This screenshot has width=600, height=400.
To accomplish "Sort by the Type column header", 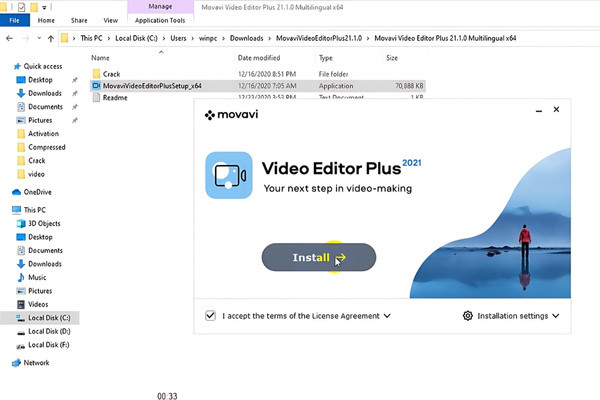I will click(326, 58).
